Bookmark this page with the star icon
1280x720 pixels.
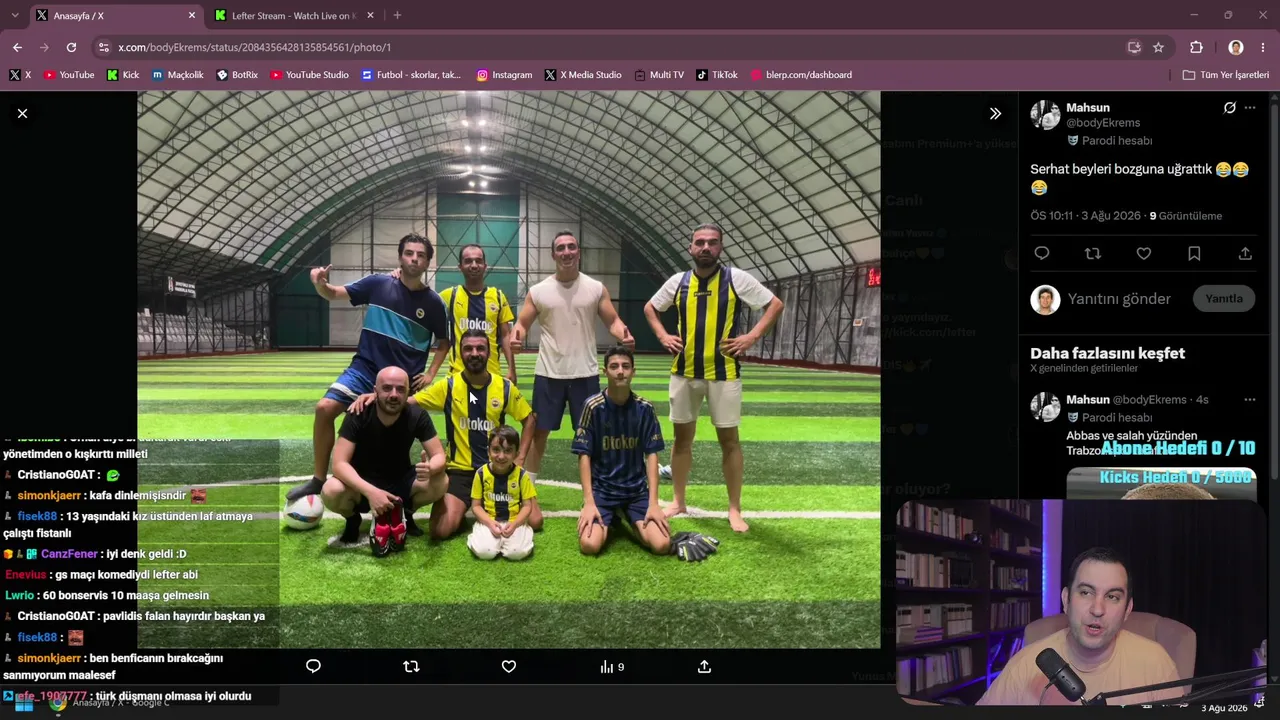[x=1158, y=47]
